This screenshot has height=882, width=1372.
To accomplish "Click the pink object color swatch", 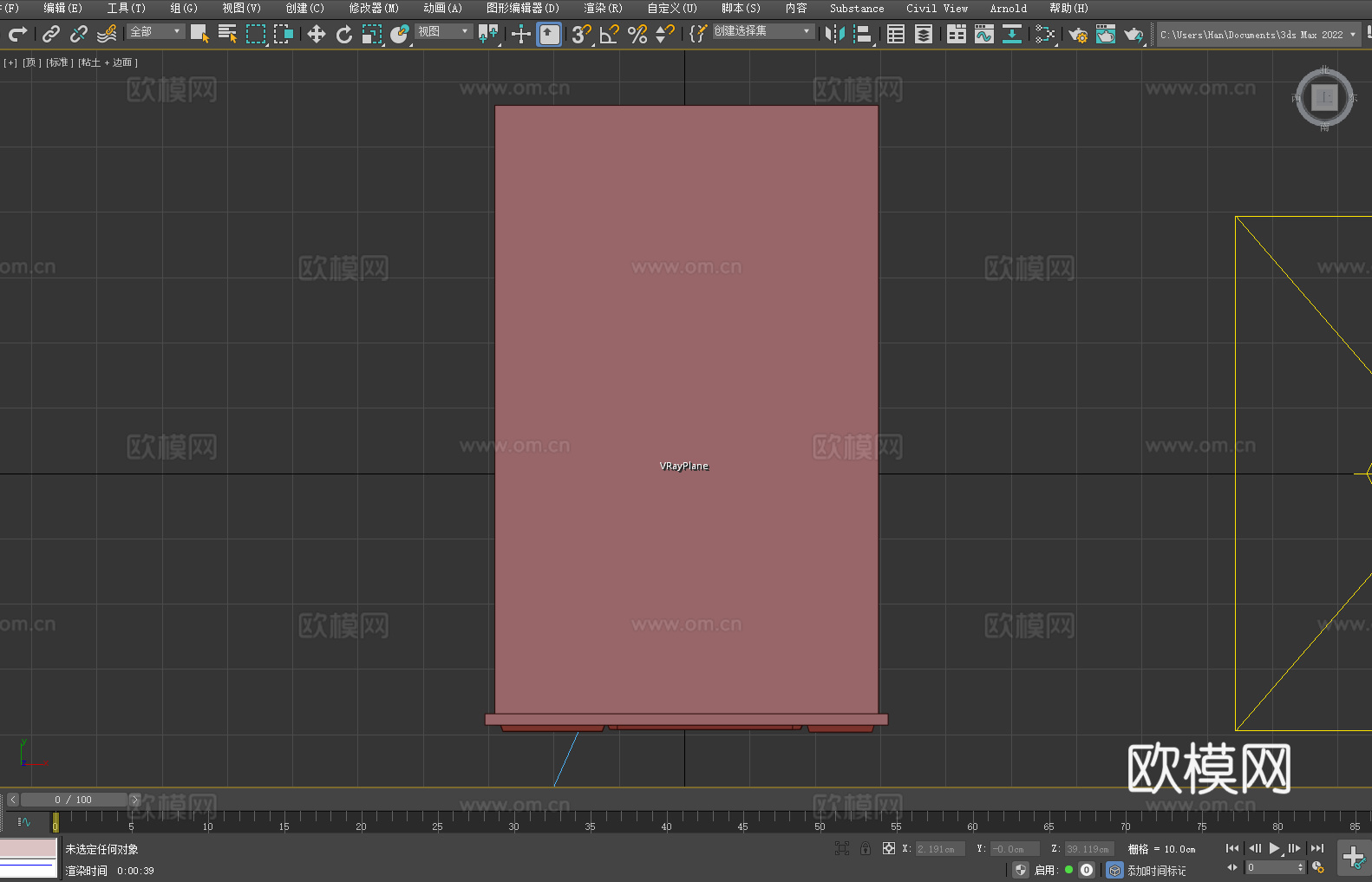I will point(29,847).
